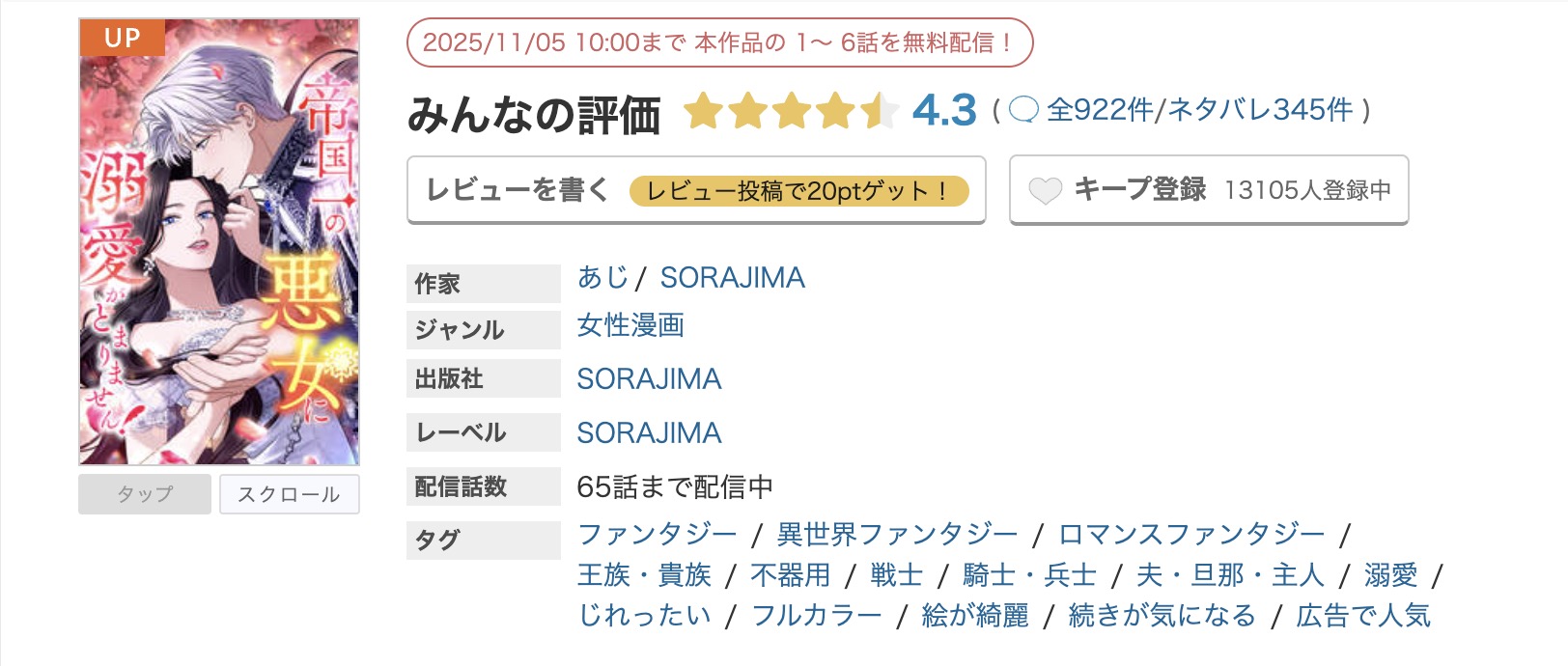Click the third golden star icon
Screen dimensions: 1568x666
tap(793, 111)
